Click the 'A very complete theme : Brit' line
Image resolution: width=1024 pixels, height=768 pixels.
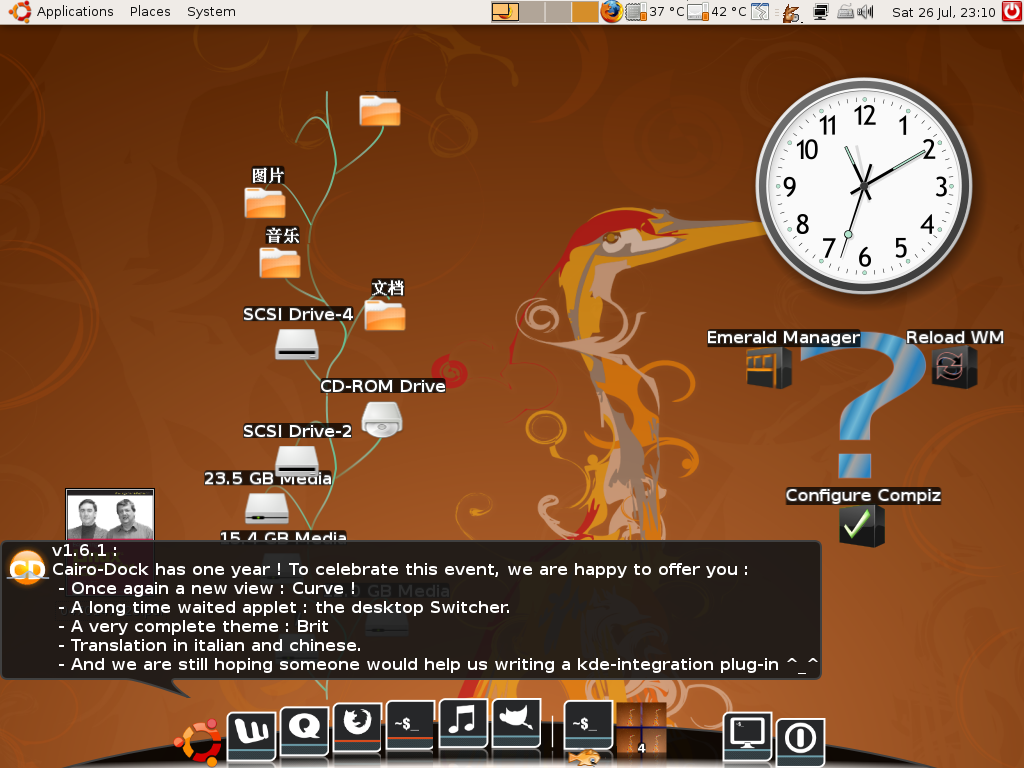(x=193, y=626)
